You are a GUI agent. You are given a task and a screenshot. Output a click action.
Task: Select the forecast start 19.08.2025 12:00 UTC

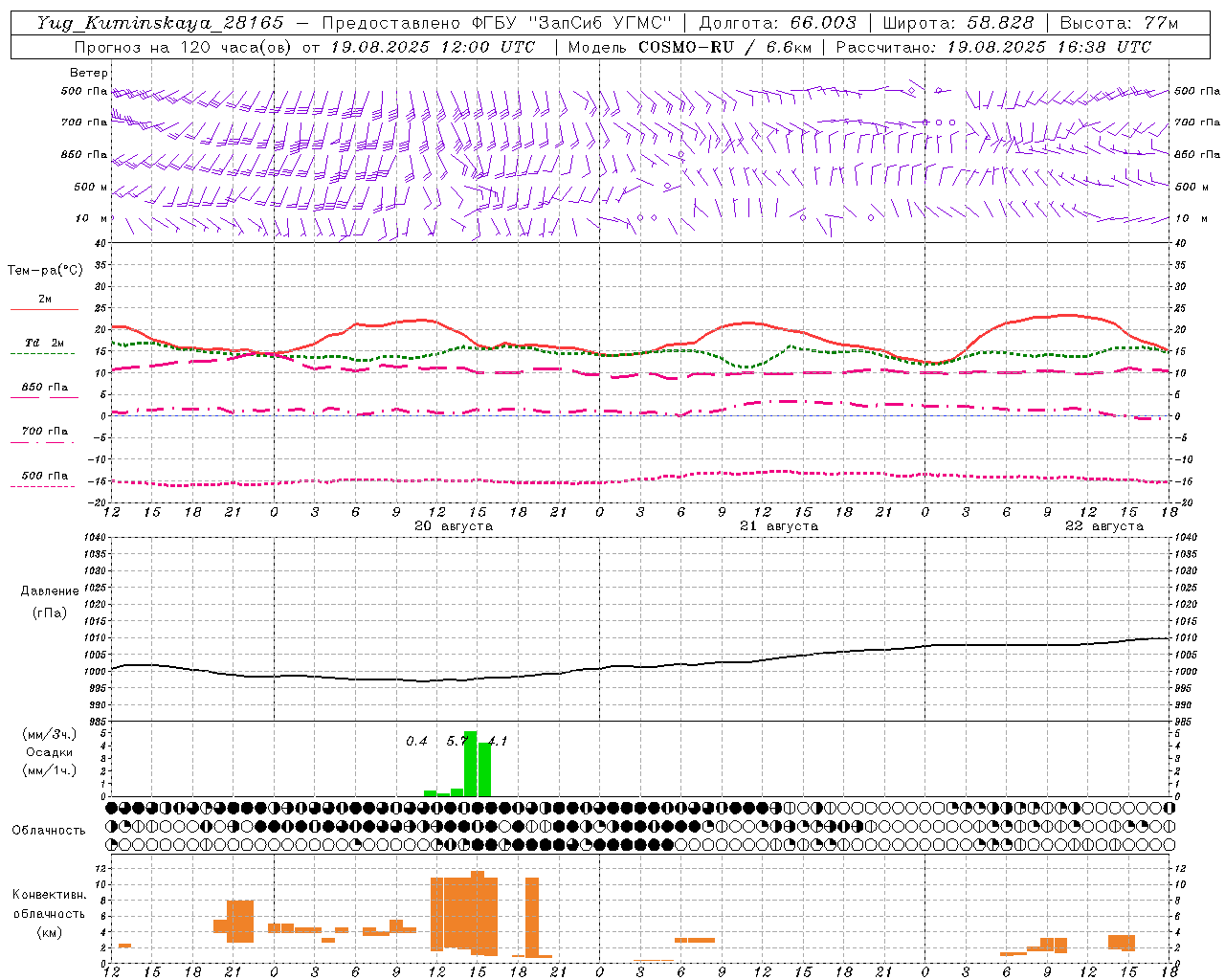coord(433,47)
